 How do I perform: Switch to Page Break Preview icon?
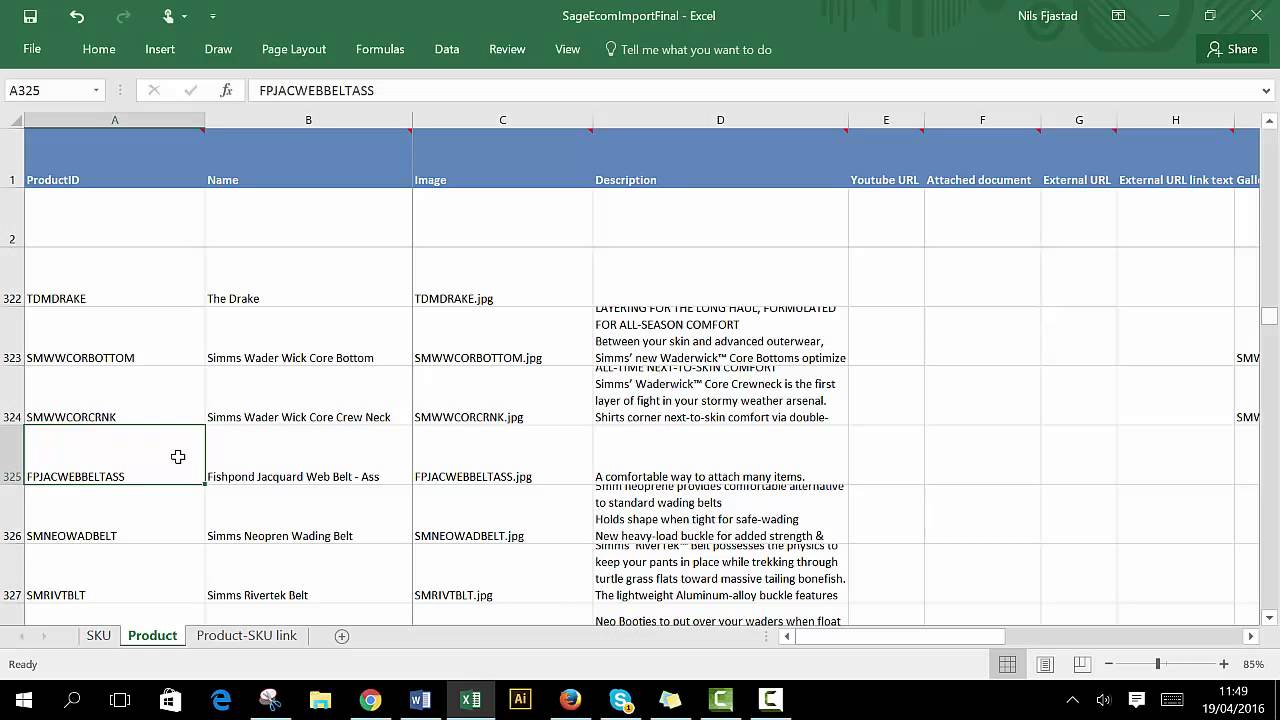click(1082, 664)
